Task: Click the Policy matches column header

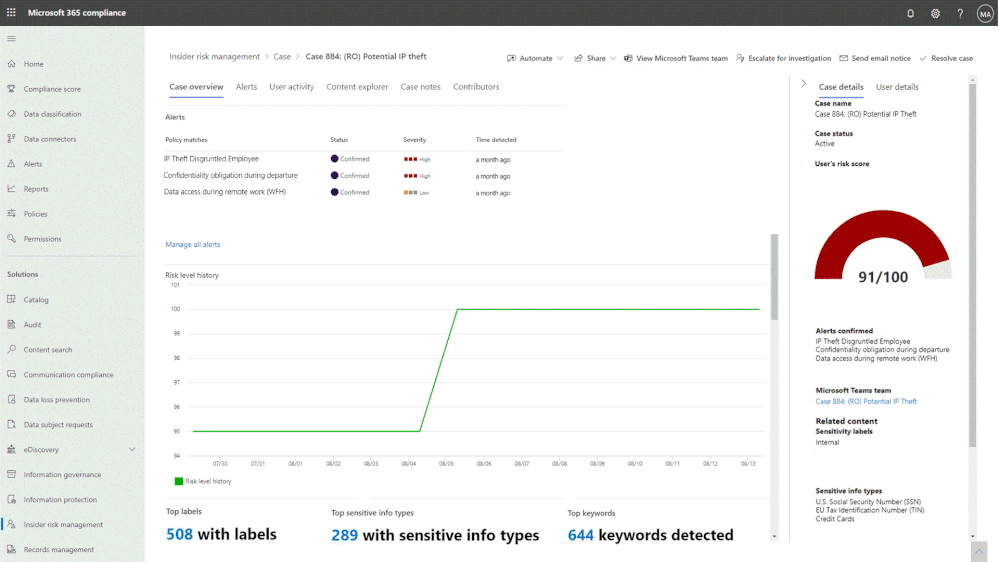Action: click(186, 140)
